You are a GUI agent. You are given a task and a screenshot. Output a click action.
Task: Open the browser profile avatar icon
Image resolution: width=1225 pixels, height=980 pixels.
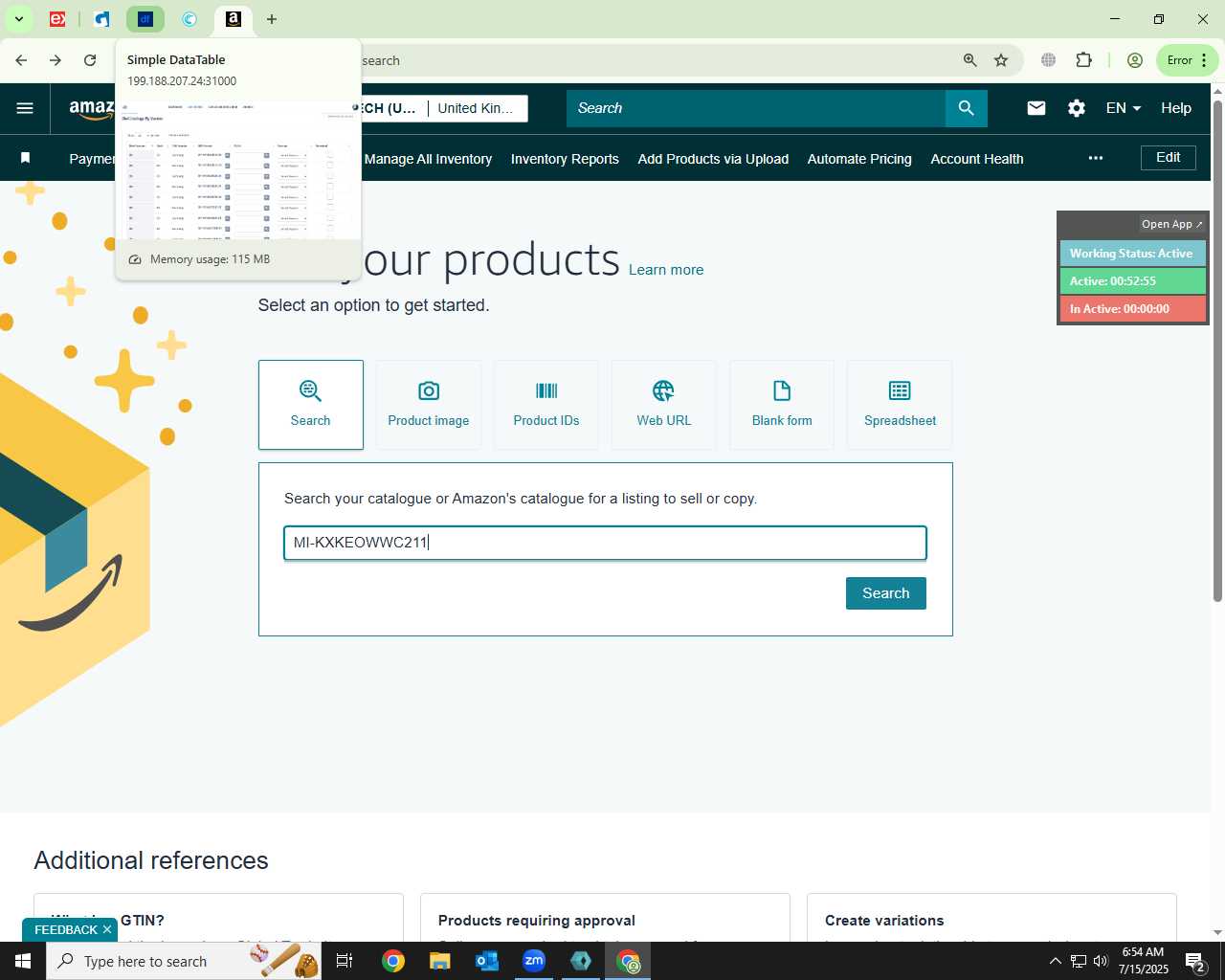point(1135,60)
